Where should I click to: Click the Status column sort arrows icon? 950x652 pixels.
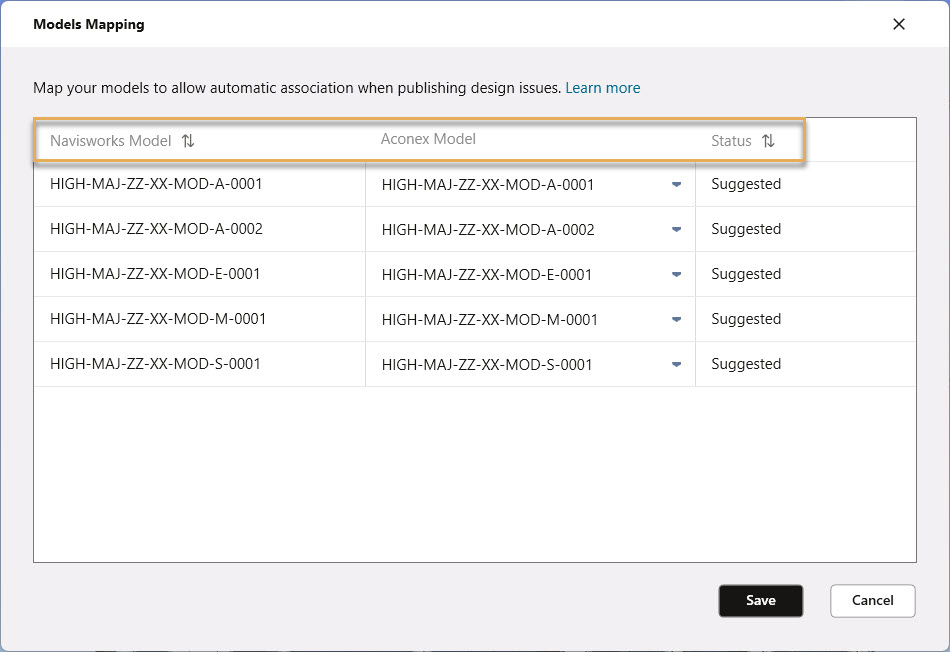[768, 141]
